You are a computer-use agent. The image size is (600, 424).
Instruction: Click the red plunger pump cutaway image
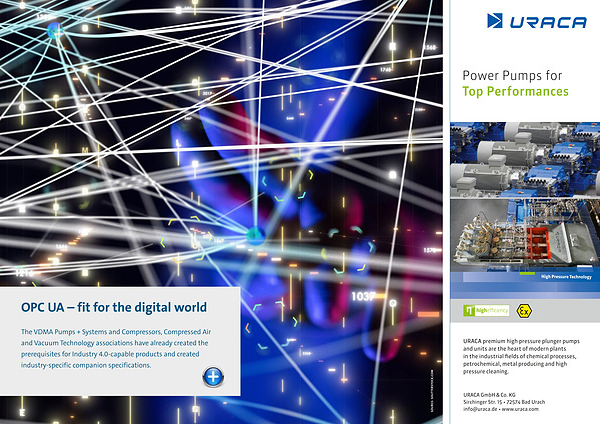[525, 235]
